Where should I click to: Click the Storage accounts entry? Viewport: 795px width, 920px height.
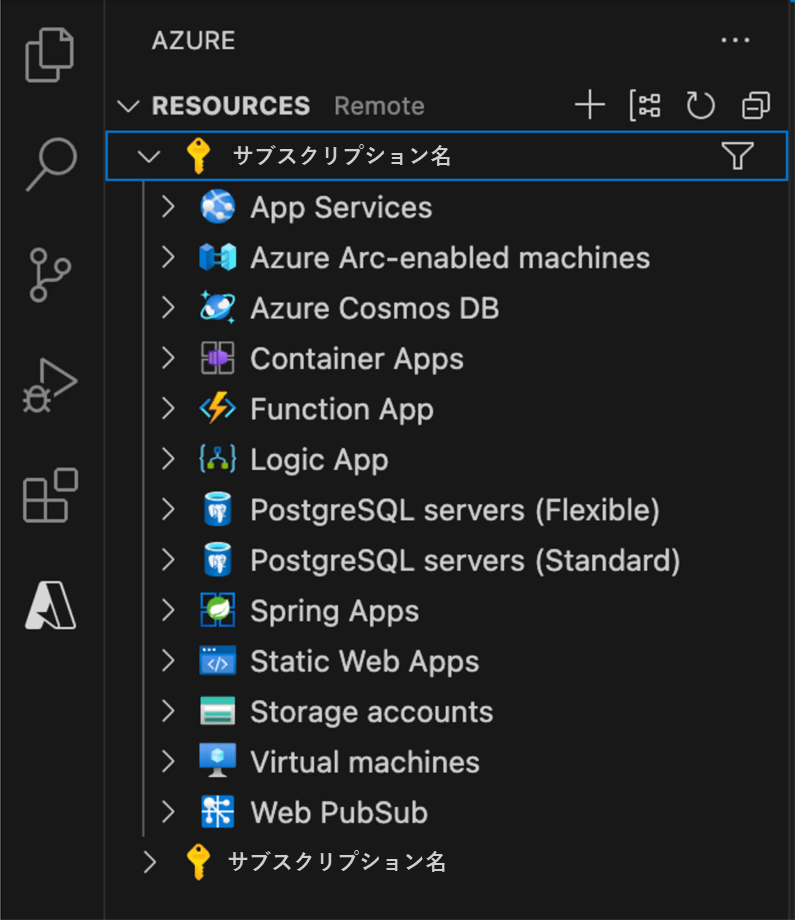[371, 712]
